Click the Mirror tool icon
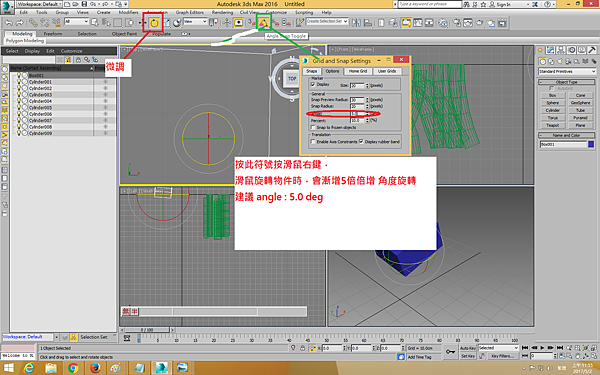600x375 pixels. point(356,23)
